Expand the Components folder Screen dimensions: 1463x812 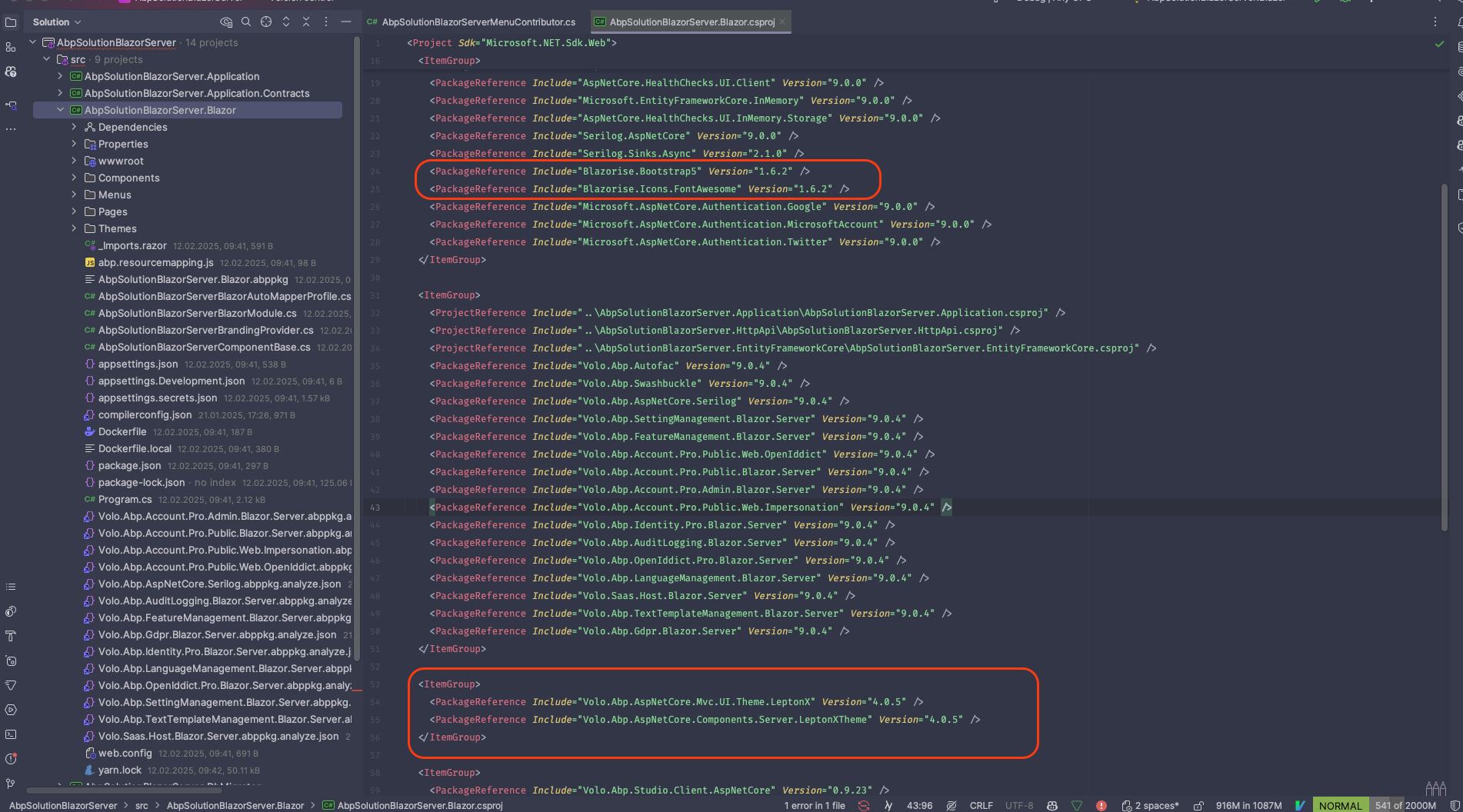click(74, 178)
